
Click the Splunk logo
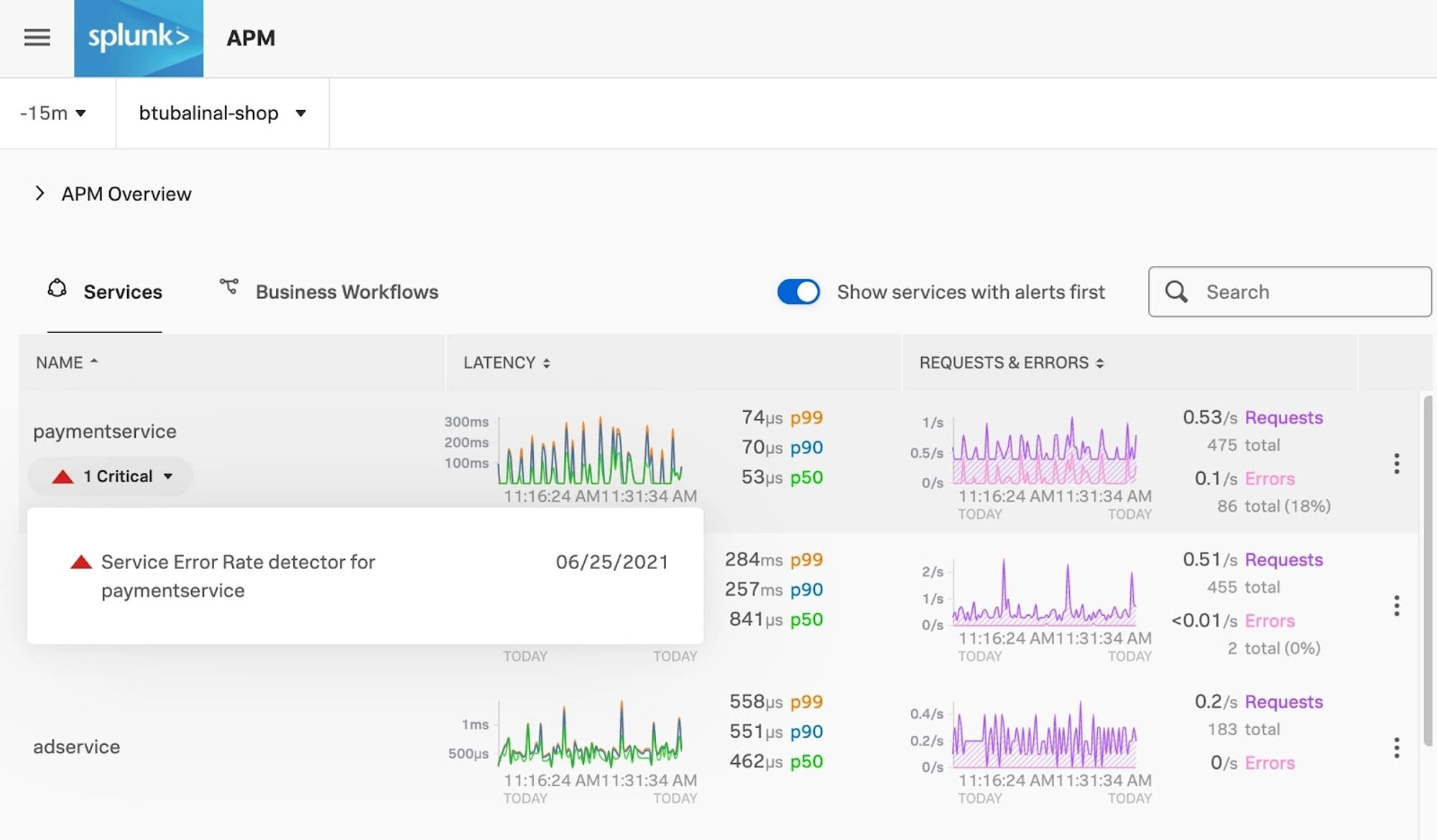pos(139,38)
